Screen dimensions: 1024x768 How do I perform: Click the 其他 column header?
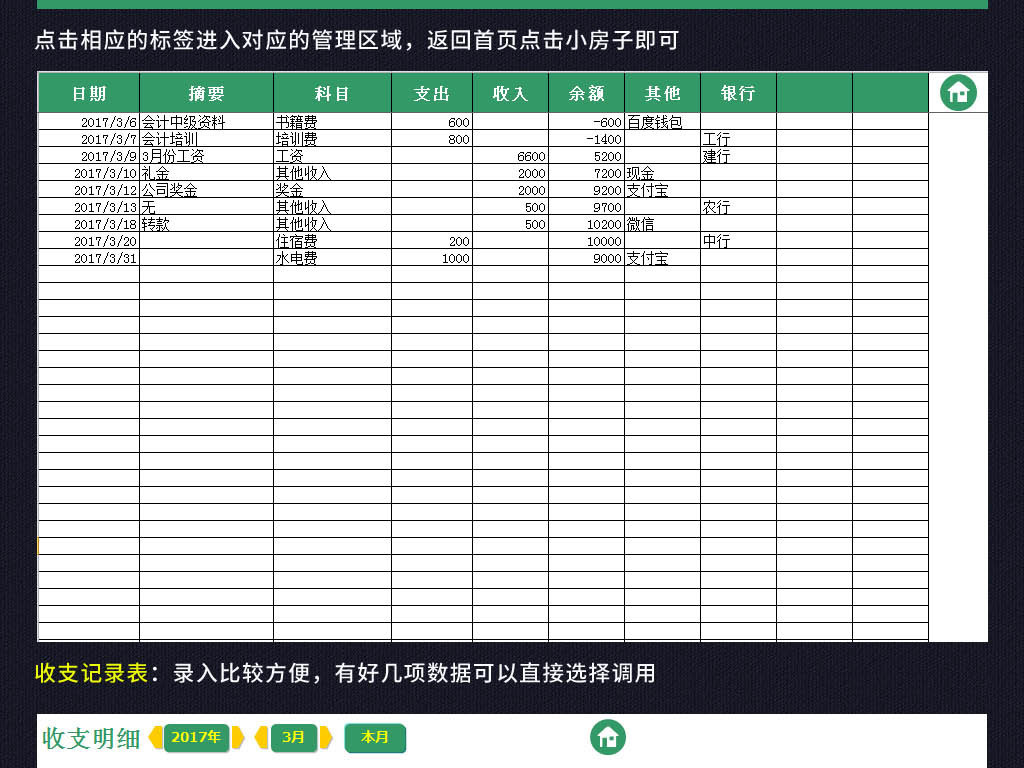662,93
